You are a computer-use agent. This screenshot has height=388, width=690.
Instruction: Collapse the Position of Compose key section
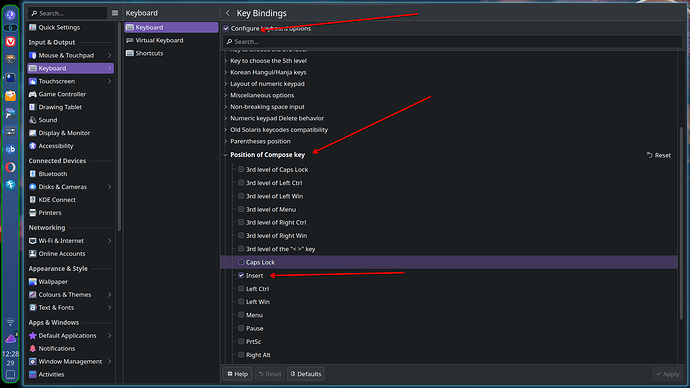pos(225,155)
